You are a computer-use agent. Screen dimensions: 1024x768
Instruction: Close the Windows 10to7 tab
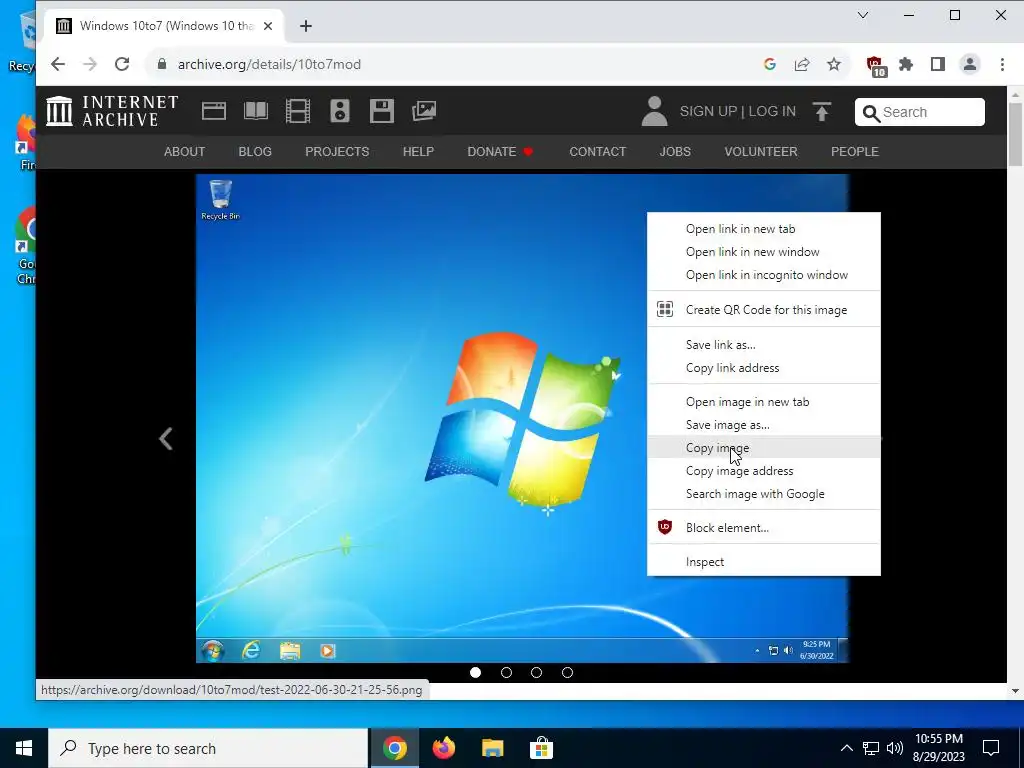point(268,26)
